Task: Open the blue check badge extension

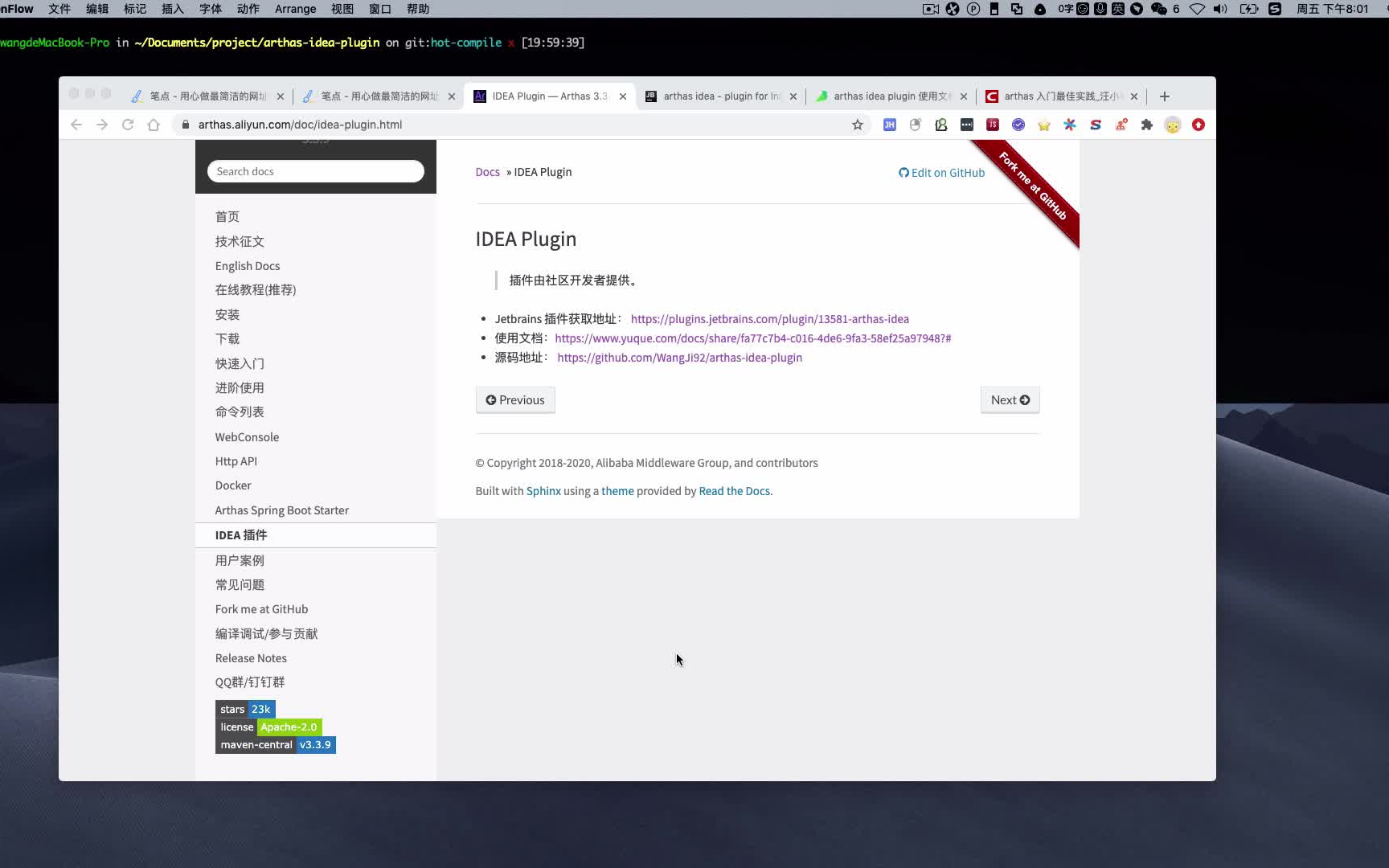Action: [1018, 125]
